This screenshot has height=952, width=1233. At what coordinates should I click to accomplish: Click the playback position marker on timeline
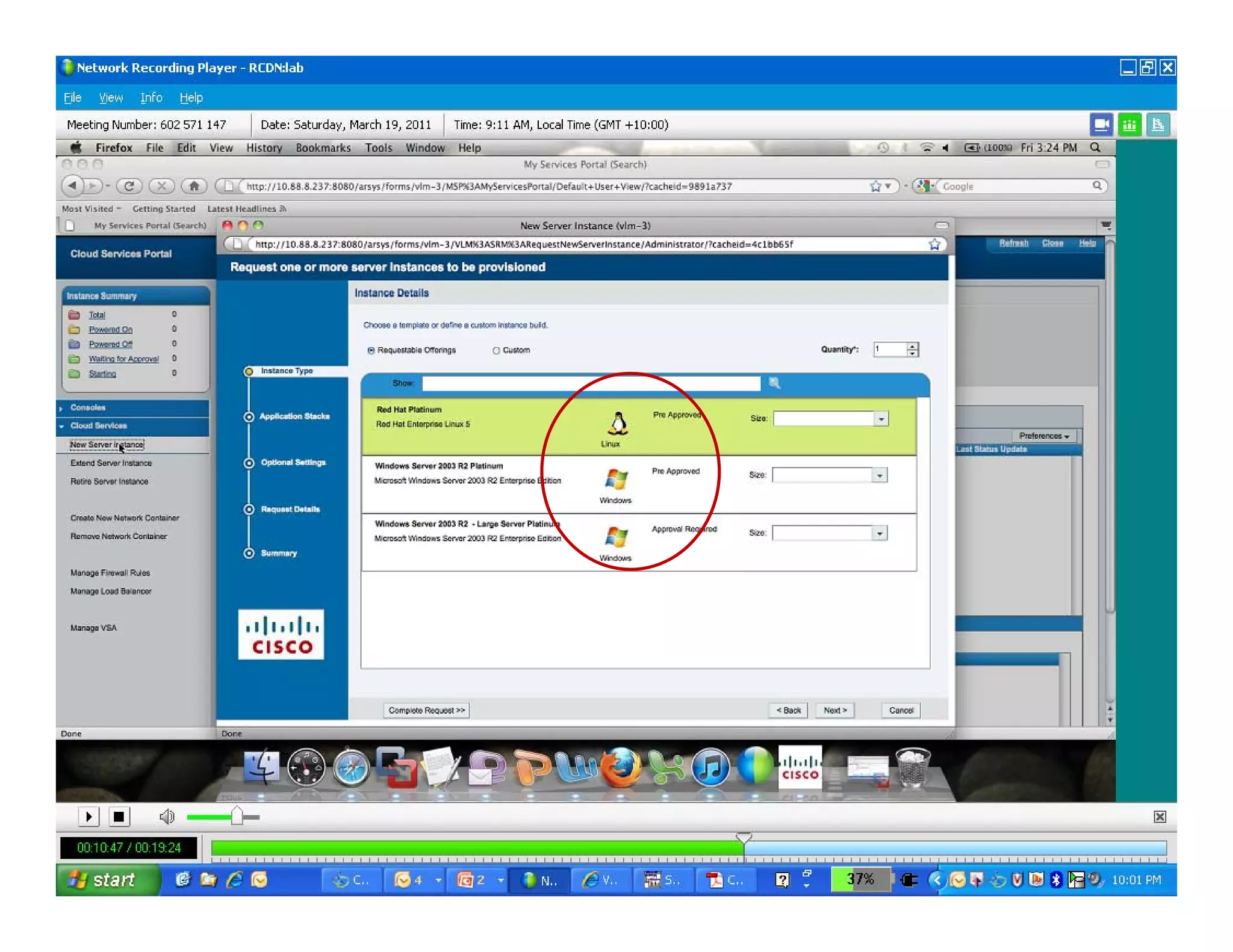(744, 837)
